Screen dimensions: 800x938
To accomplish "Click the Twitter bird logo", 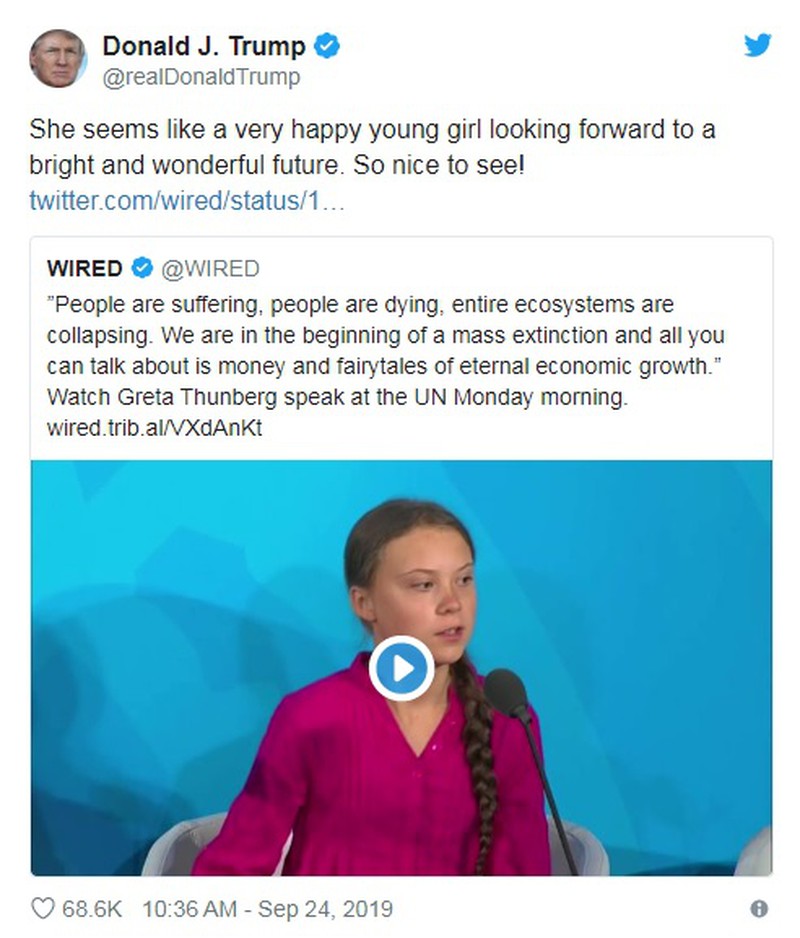I will coord(757,46).
